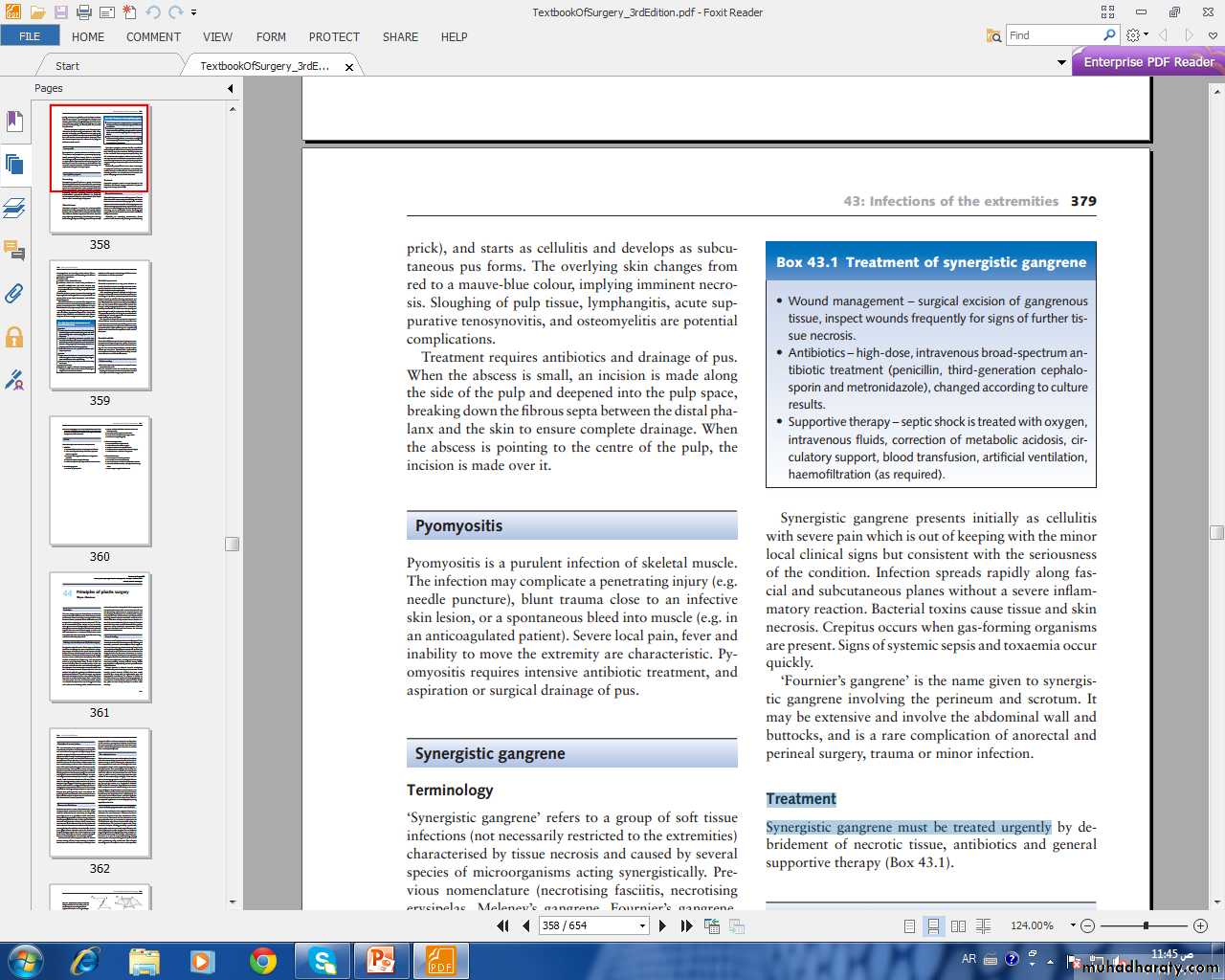
Task: Open the page number dropdown
Action: pyautogui.click(x=642, y=925)
